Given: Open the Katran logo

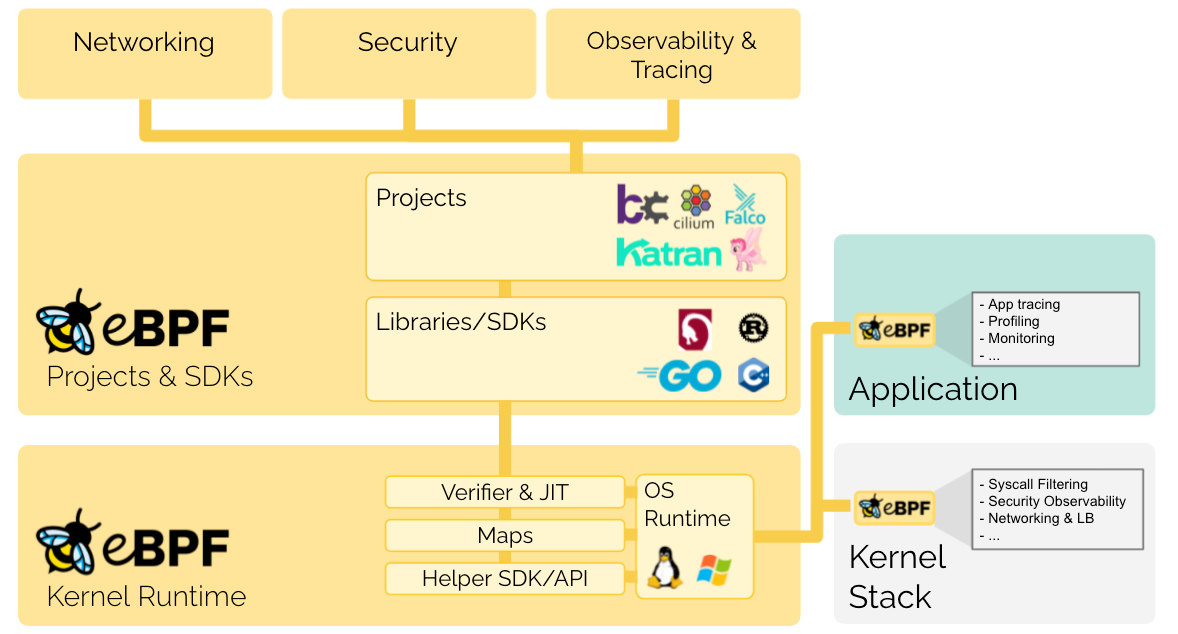Looking at the screenshot, I should (x=669, y=253).
